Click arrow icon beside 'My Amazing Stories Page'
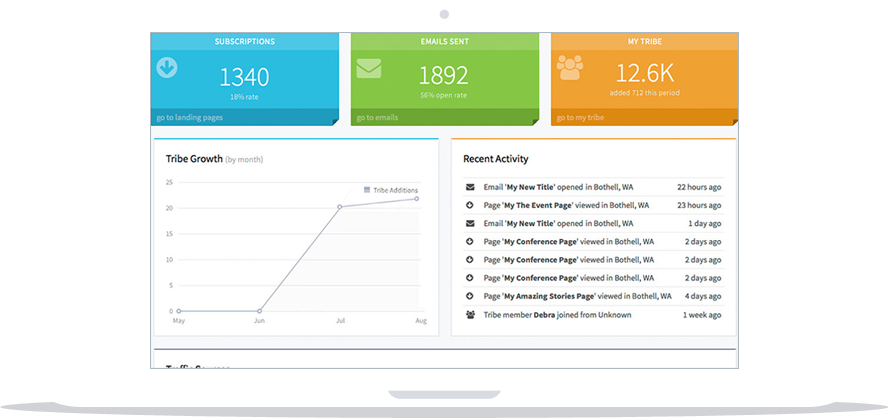Viewport: 889px width, 418px height. 470,296
